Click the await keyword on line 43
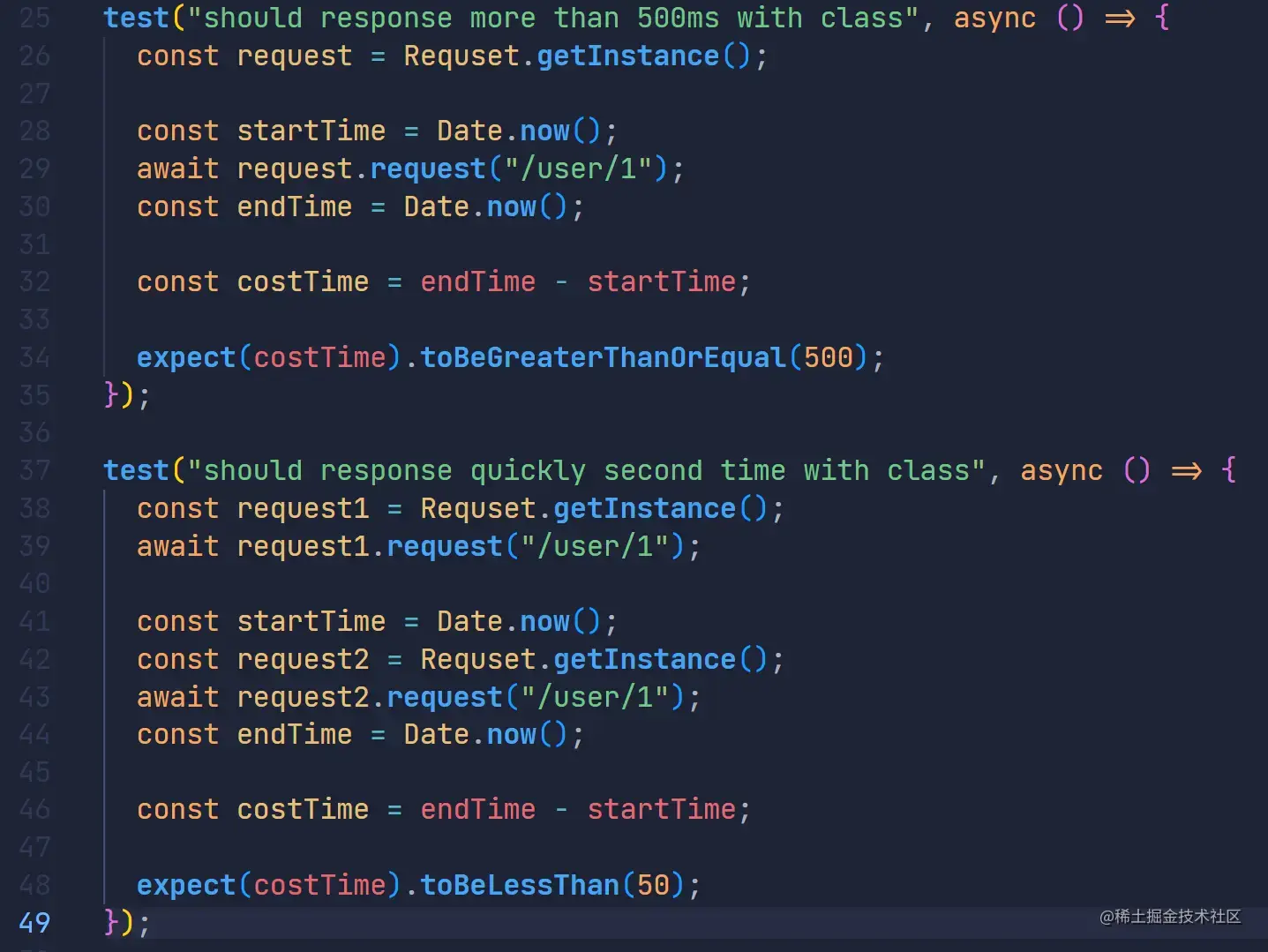Screen dimensions: 1268x952 click(177, 697)
